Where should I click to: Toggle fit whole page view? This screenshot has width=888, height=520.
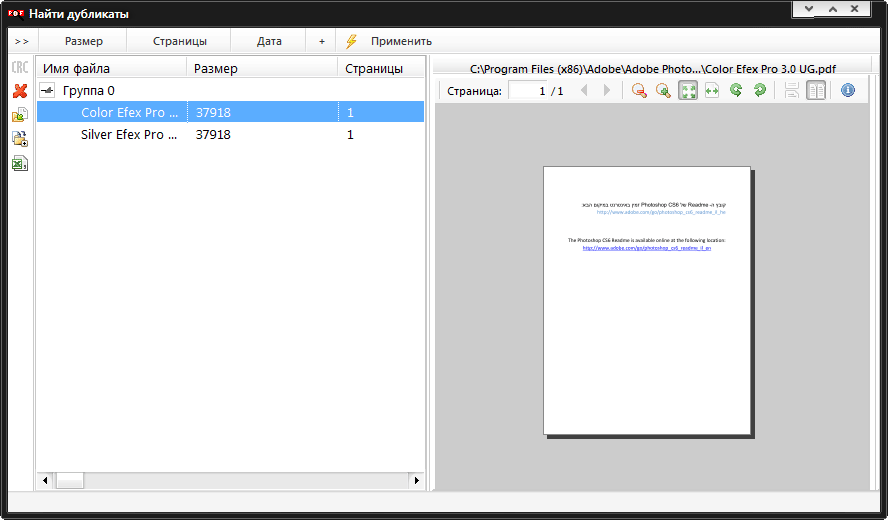pos(688,91)
